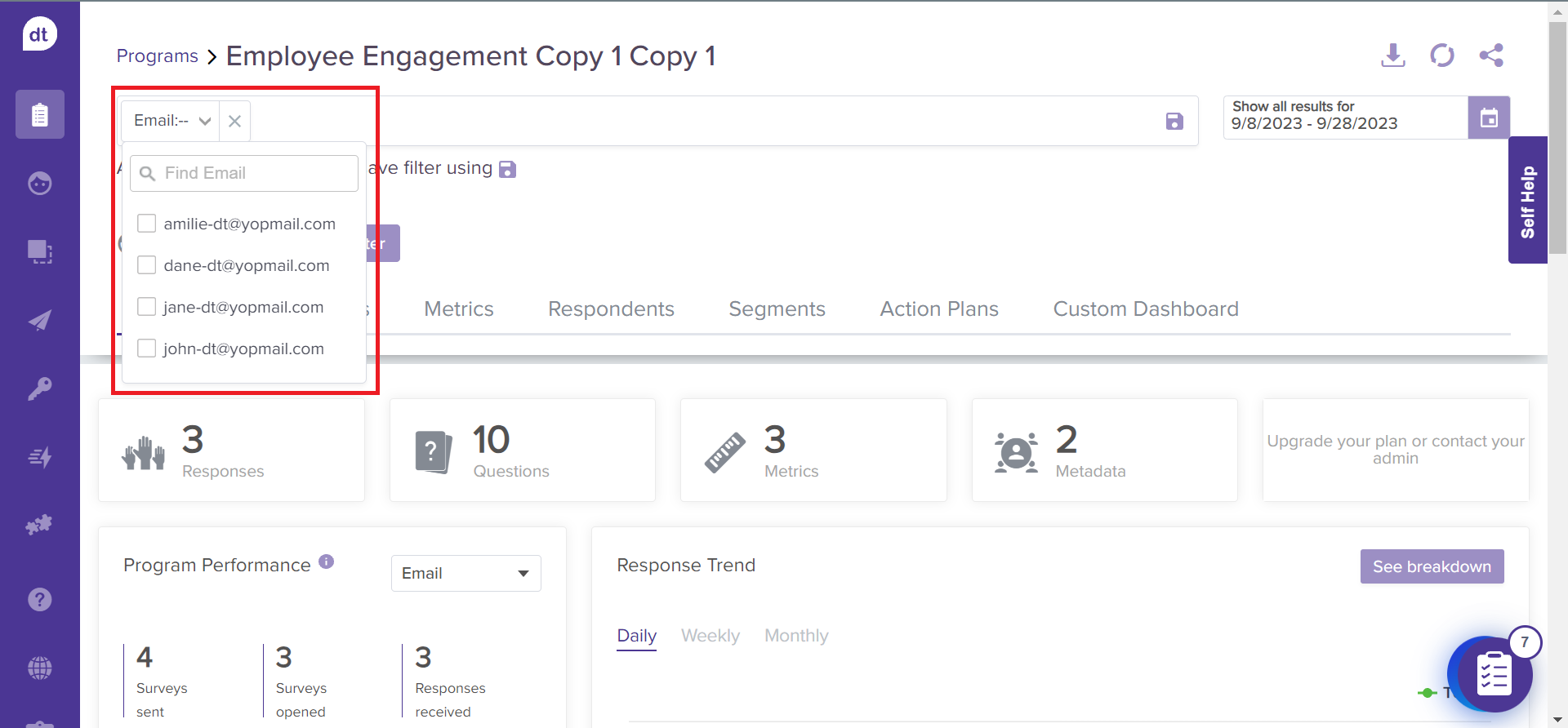Click the refresh dashboard icon
Viewport: 1568px width, 728px height.
tap(1441, 55)
